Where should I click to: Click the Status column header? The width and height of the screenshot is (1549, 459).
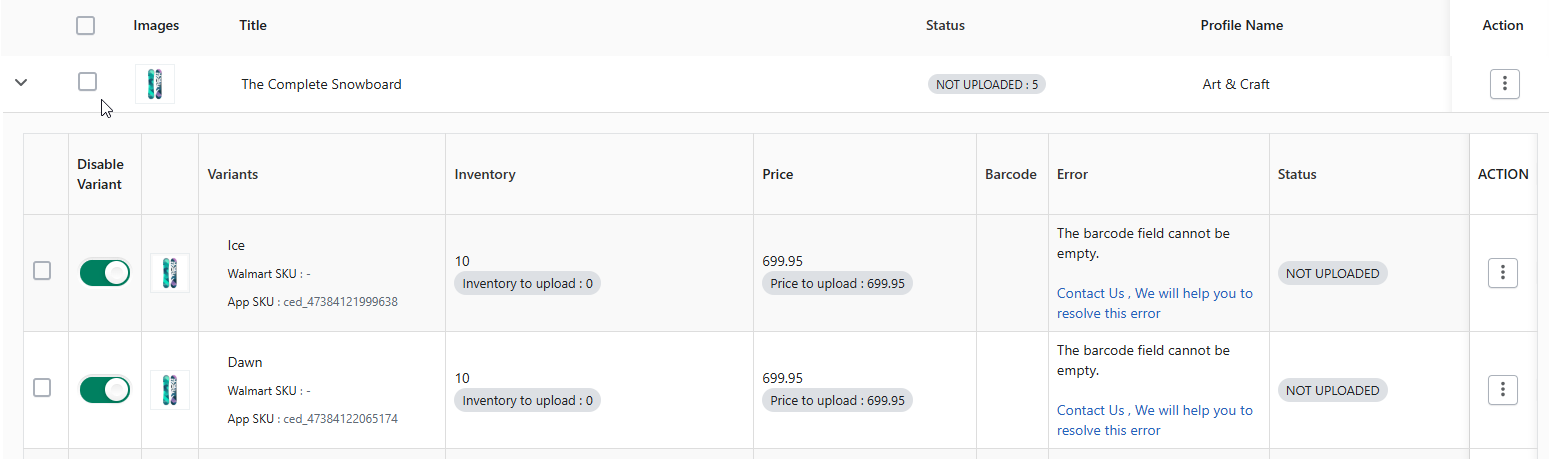[x=945, y=26]
